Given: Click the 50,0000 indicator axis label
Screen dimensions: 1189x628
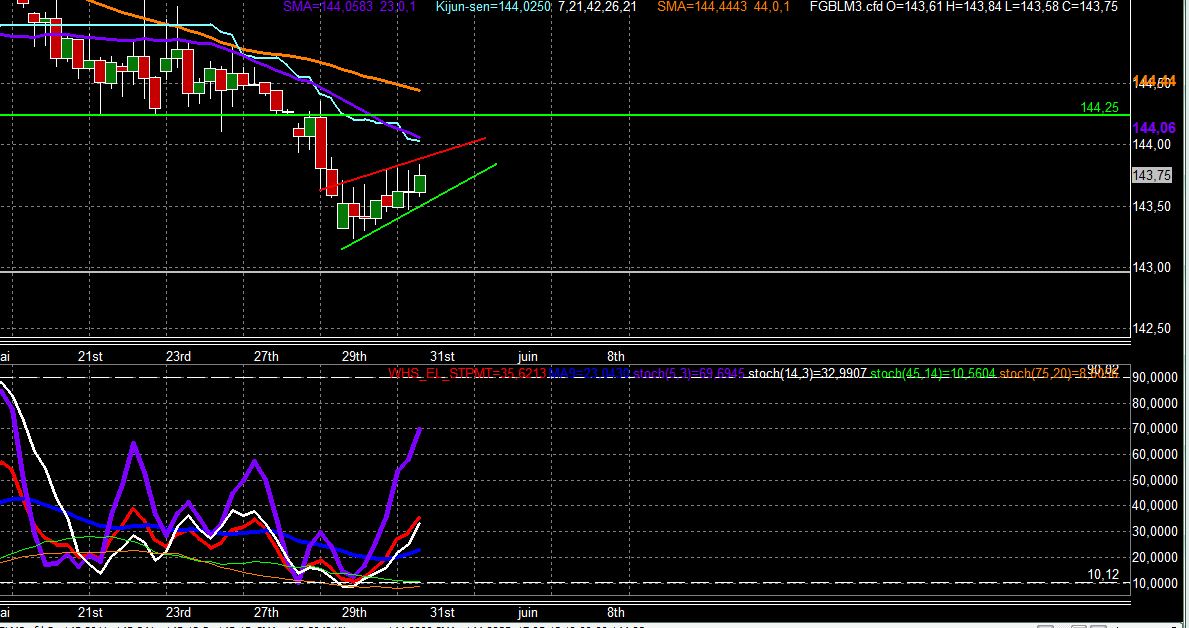Looking at the screenshot, I should (x=1156, y=481).
